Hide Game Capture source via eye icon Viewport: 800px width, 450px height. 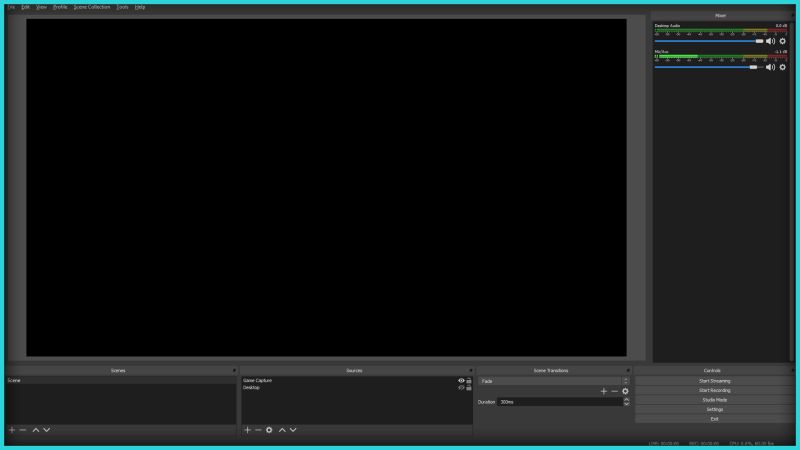click(461, 381)
